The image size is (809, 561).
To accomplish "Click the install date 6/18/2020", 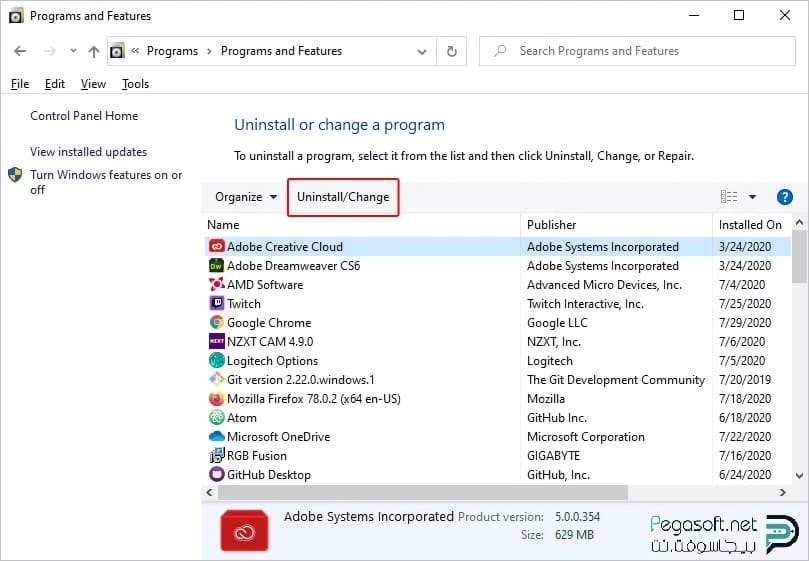I will point(745,418).
